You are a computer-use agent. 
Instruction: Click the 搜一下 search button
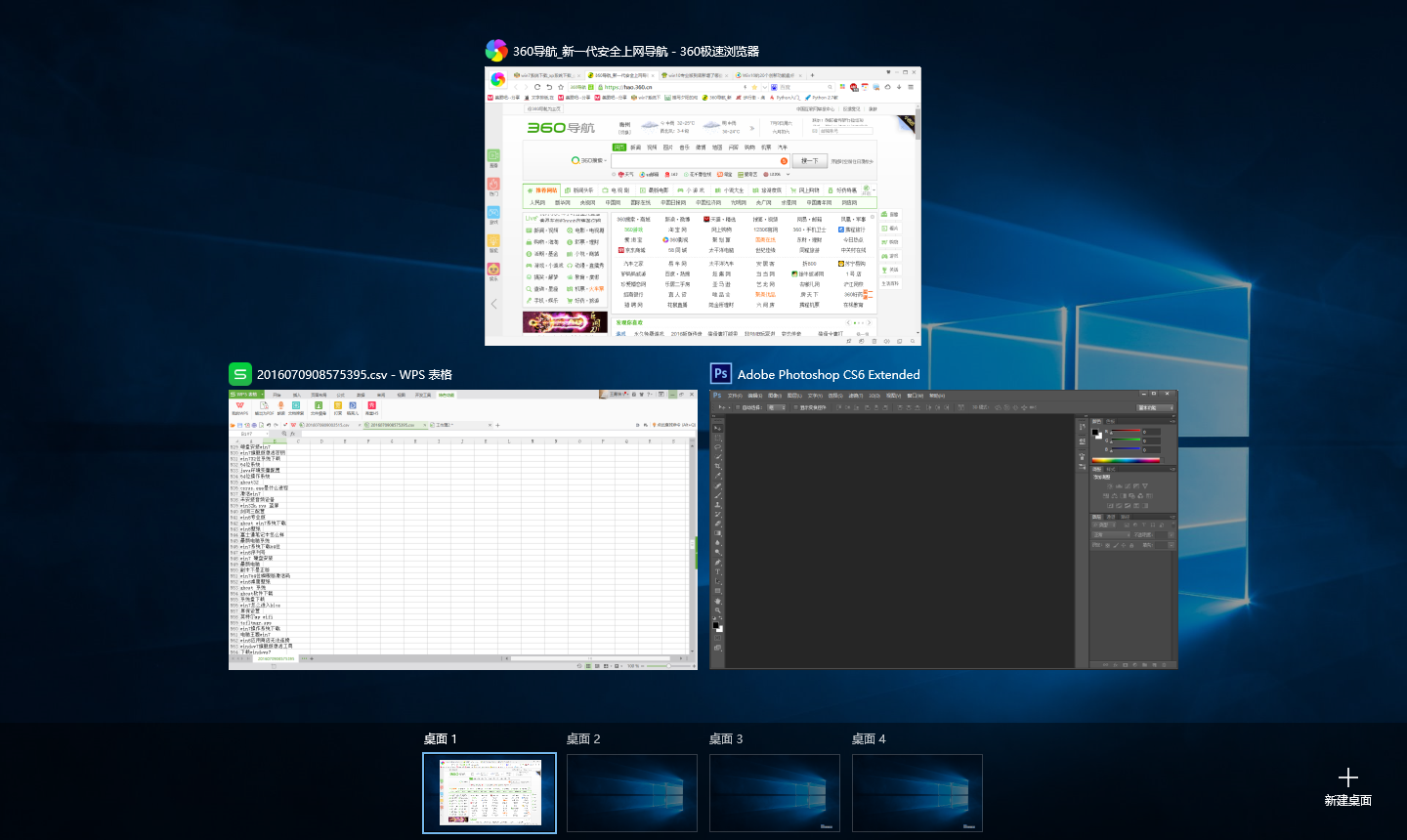click(x=810, y=160)
